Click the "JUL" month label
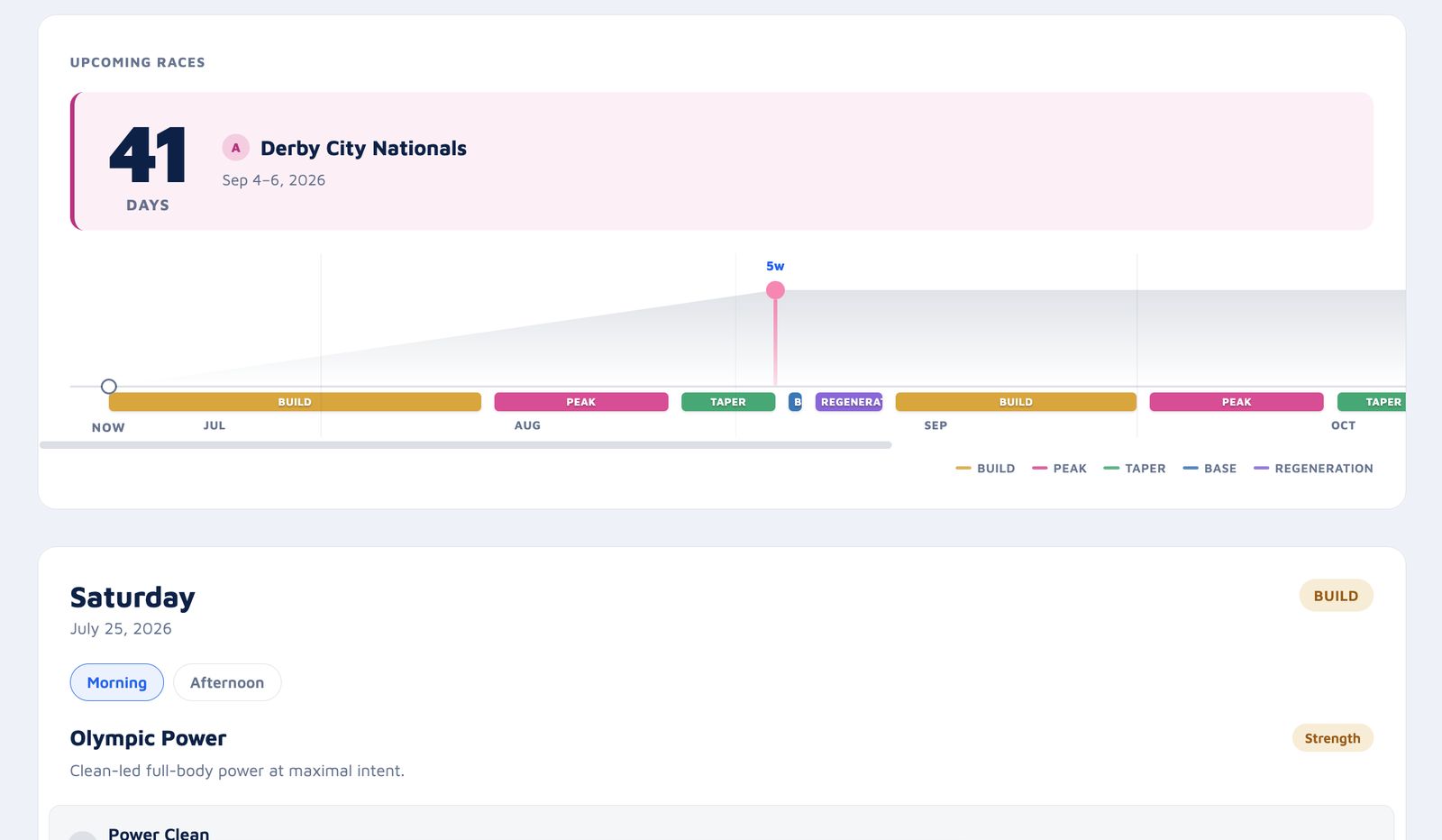 pyautogui.click(x=214, y=425)
